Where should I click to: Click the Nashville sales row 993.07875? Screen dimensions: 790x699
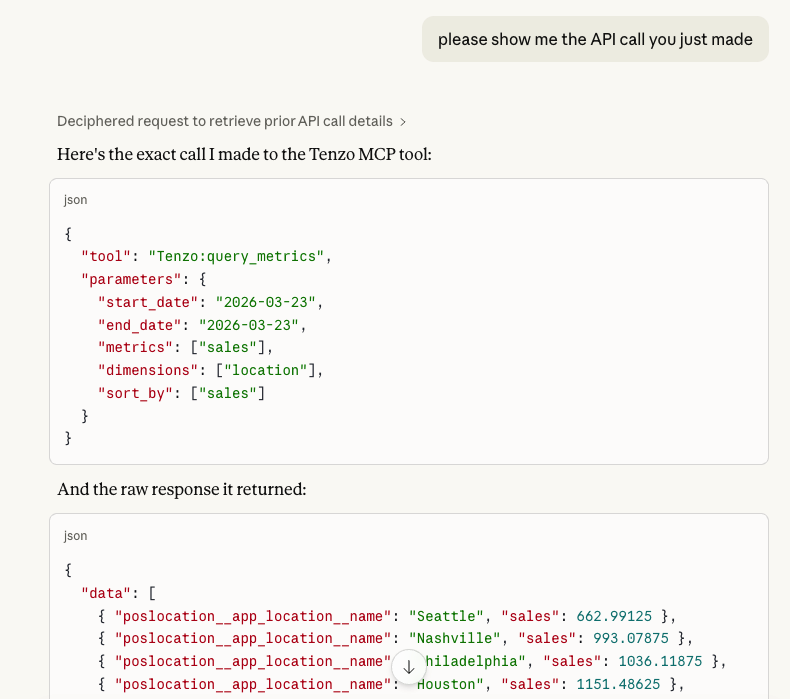click(x=396, y=639)
